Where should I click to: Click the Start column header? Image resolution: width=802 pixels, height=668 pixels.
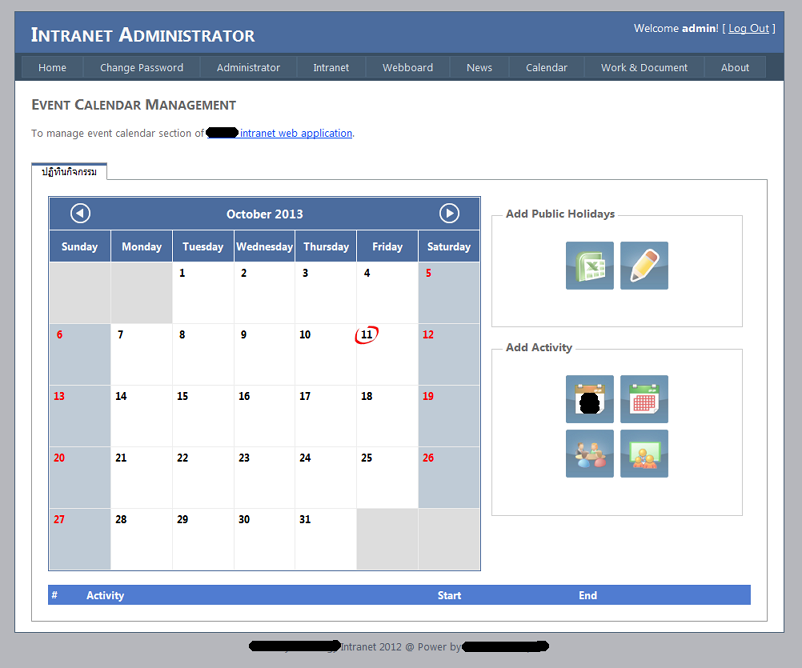point(449,595)
